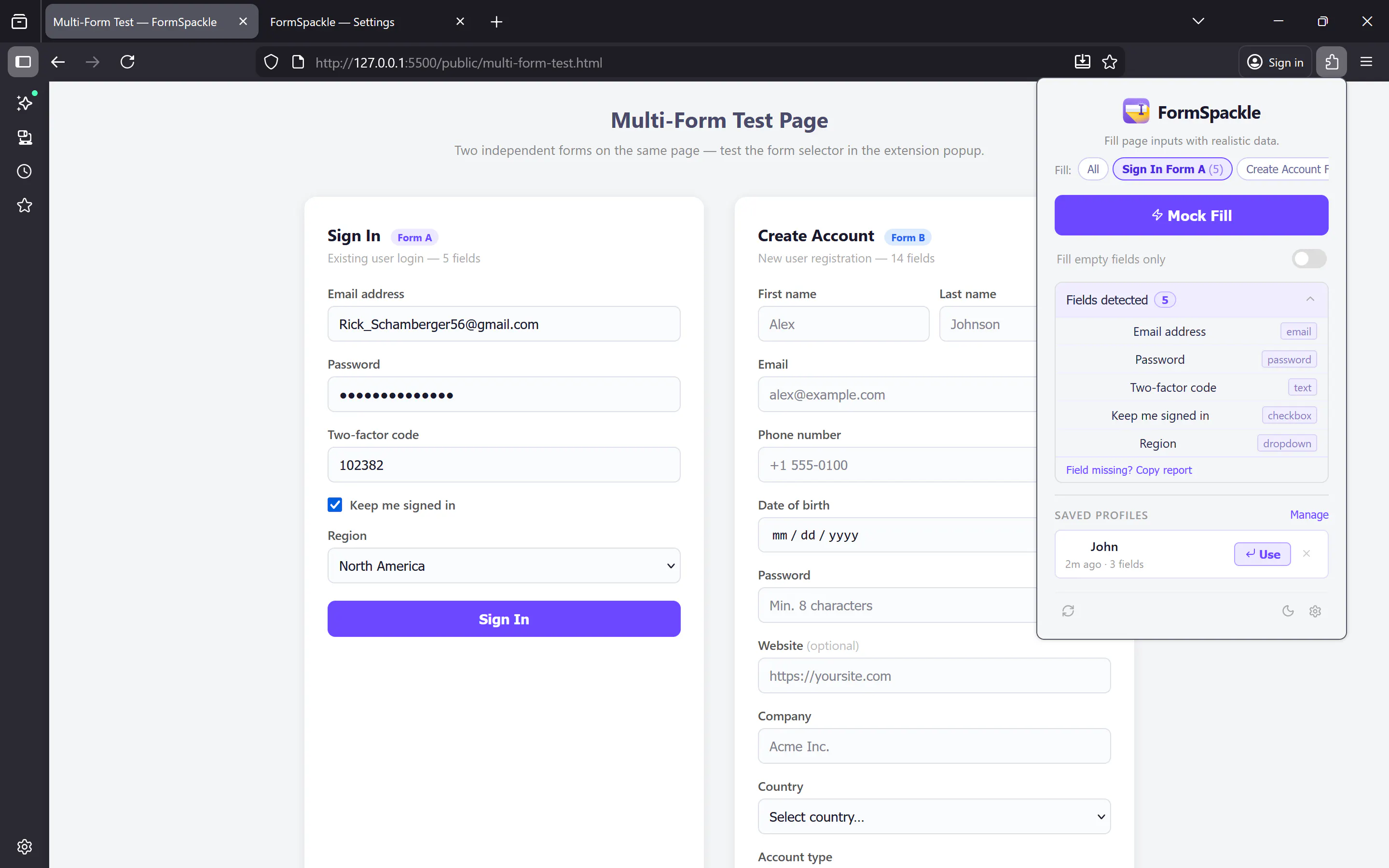The height and width of the screenshot is (868, 1389).
Task: Click the install app icon in the address bar
Action: click(1082, 62)
